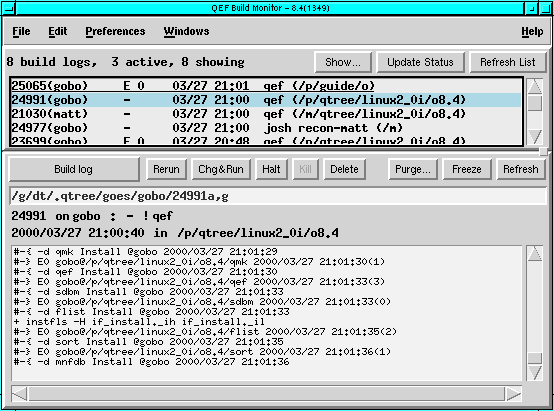Click the Show... button
The height and width of the screenshot is (411, 554).
pyautogui.click(x=343, y=62)
